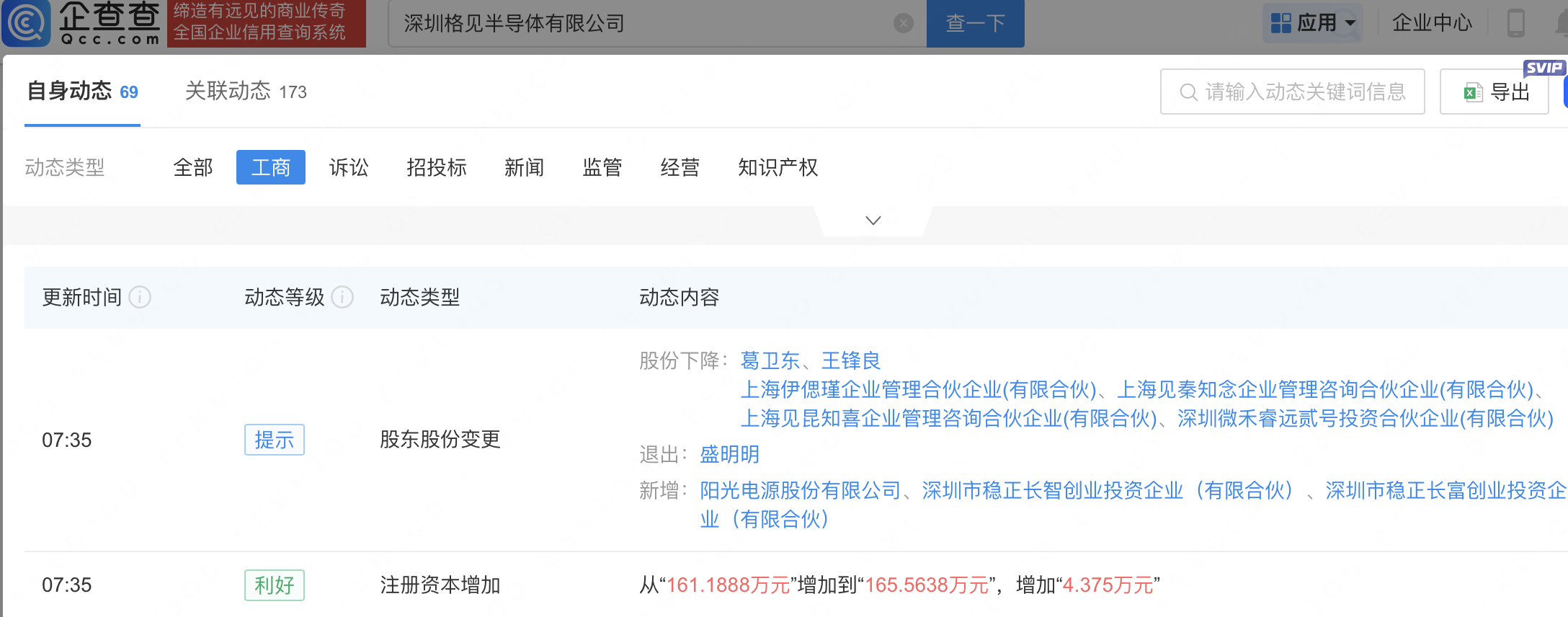Choose the 知识产权 filter
The height and width of the screenshot is (617, 1568).
[x=778, y=168]
